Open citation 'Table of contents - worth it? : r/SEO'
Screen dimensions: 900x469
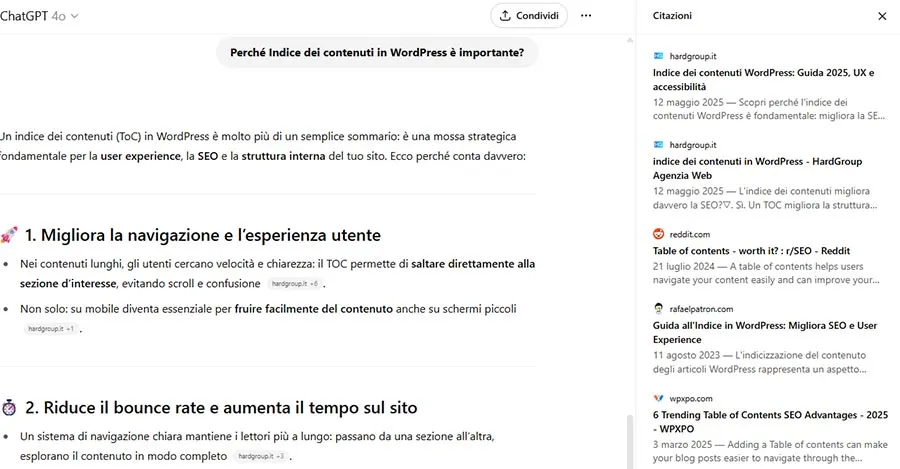point(751,251)
